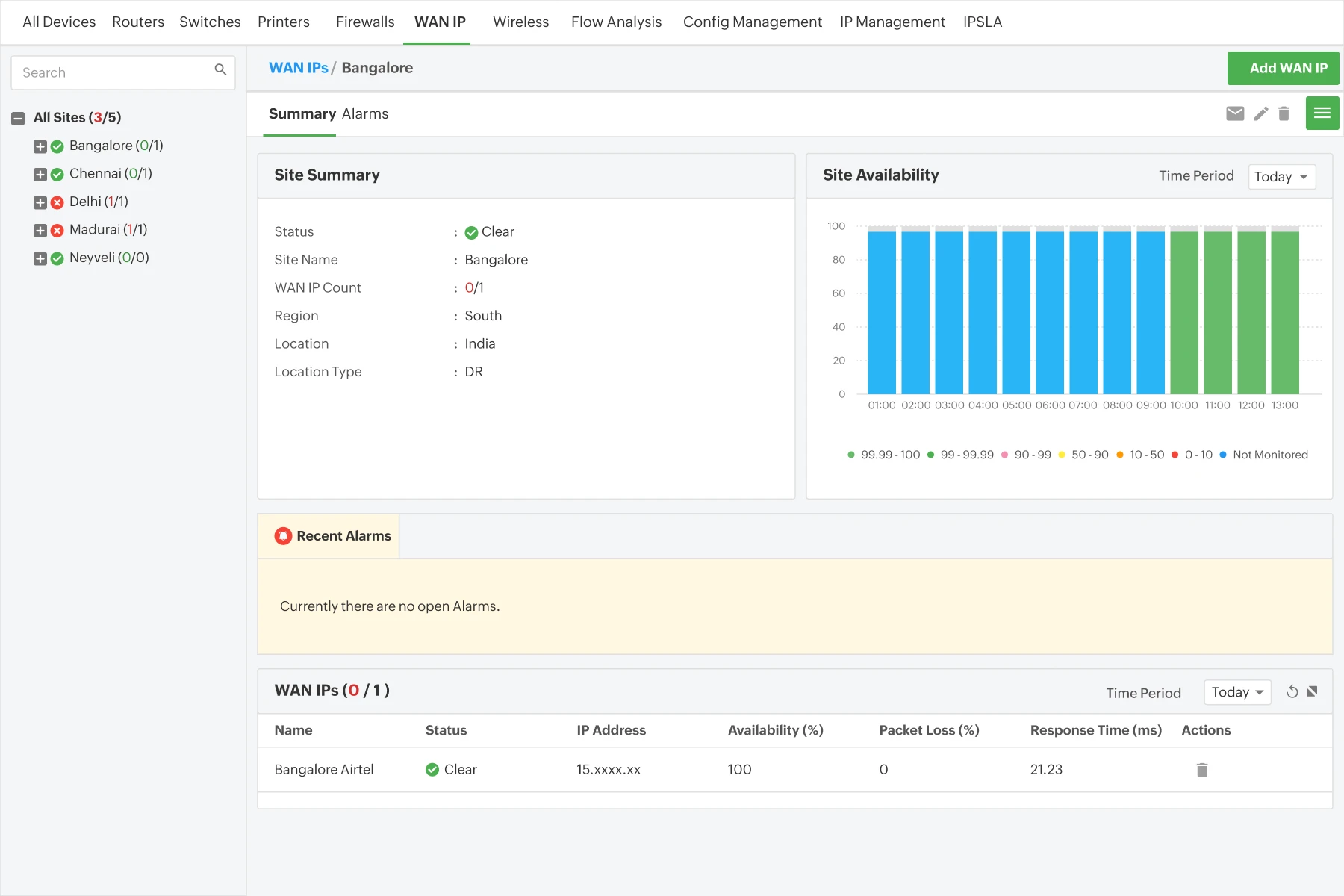The width and height of the screenshot is (1344, 896).
Task: Click the edit pencil icon
Action: point(1261,113)
